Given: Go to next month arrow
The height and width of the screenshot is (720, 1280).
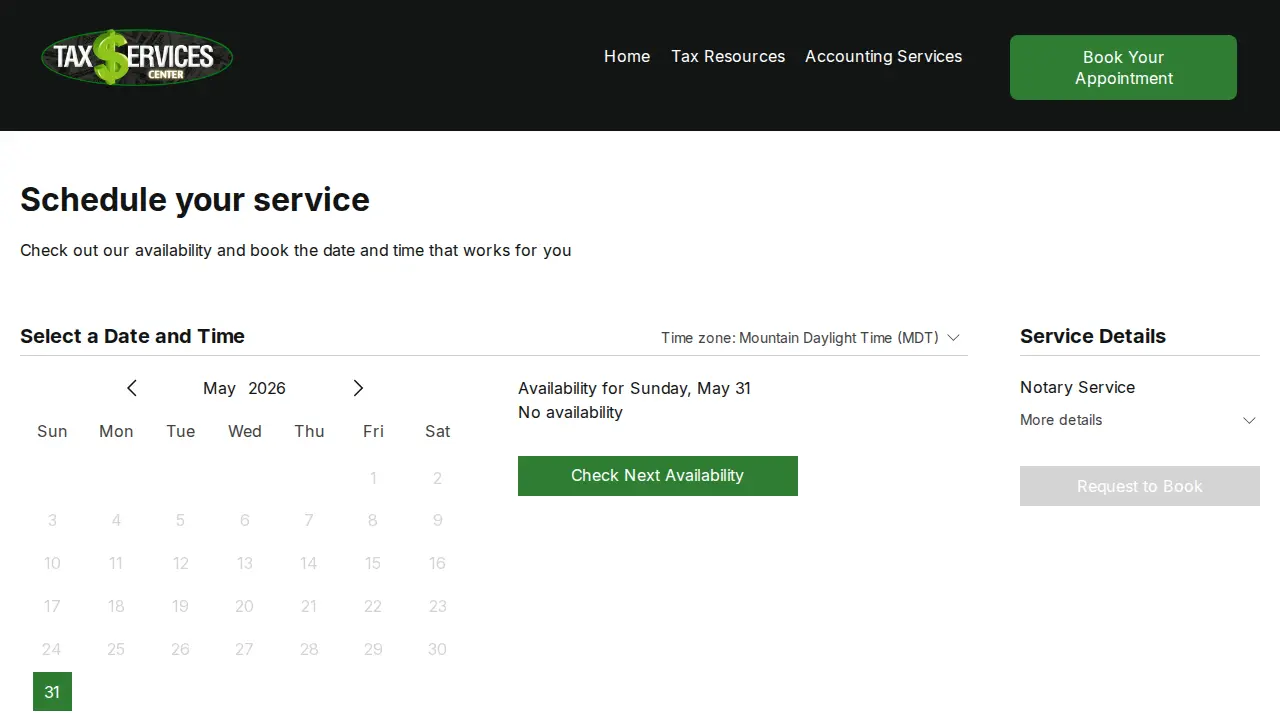Looking at the screenshot, I should click(x=358, y=388).
